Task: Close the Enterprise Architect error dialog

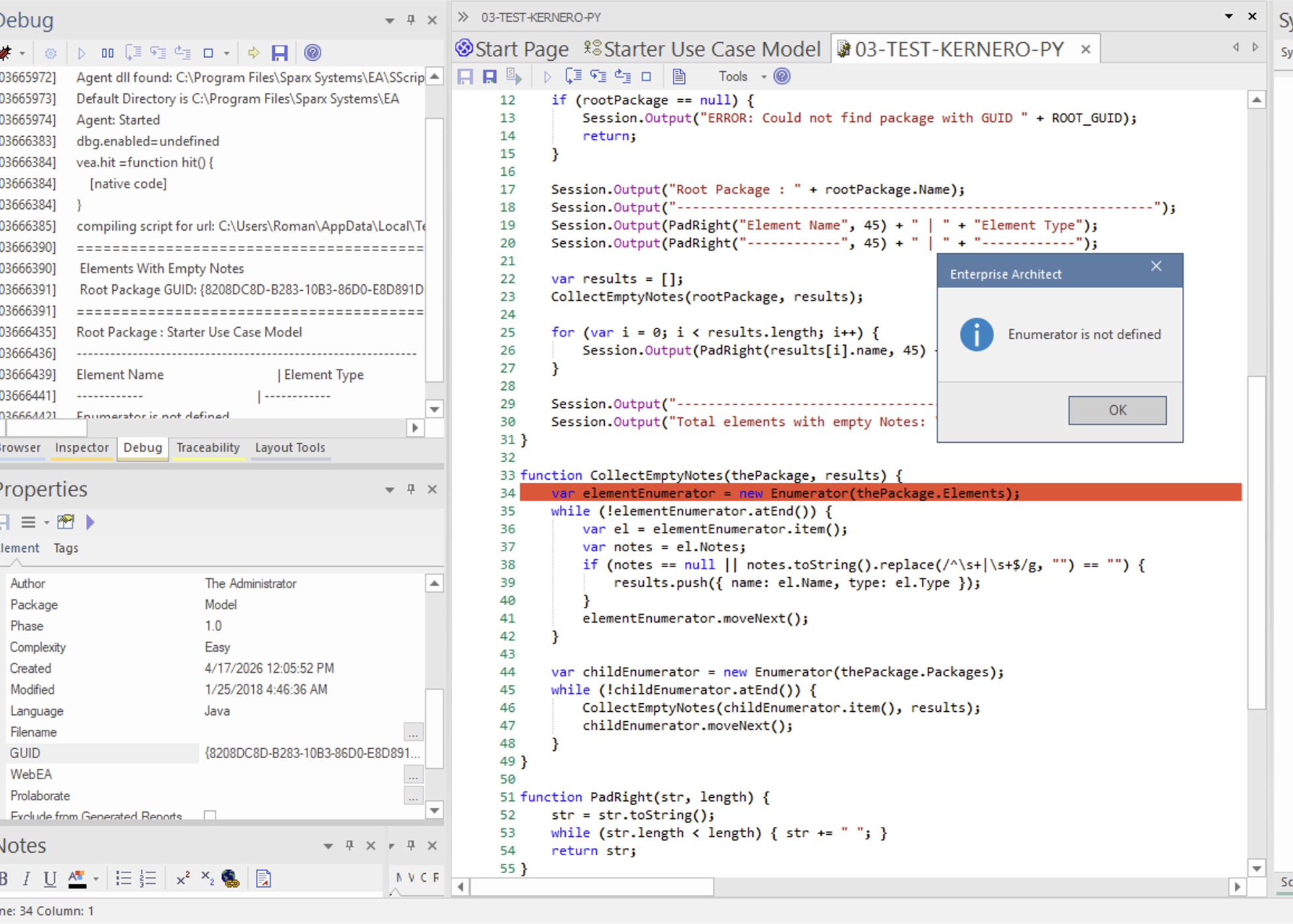Action: (1156, 266)
